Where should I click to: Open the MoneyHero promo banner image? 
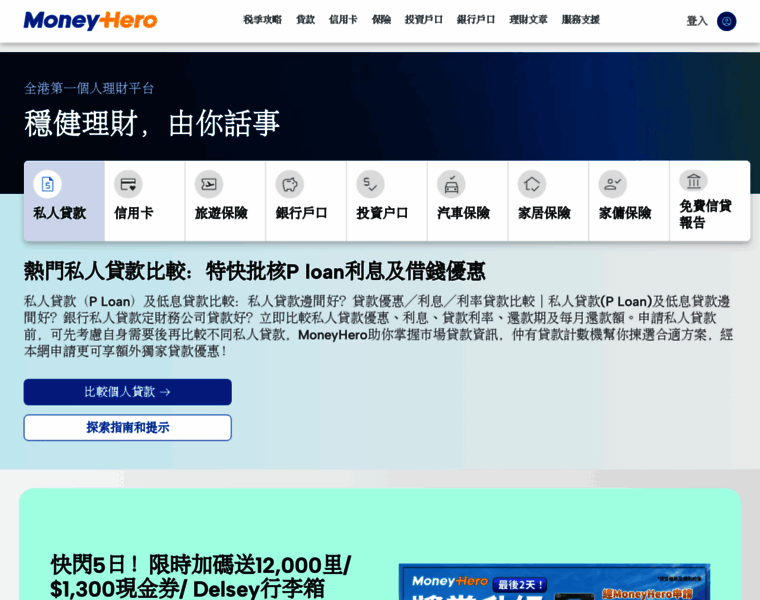(x=554, y=582)
